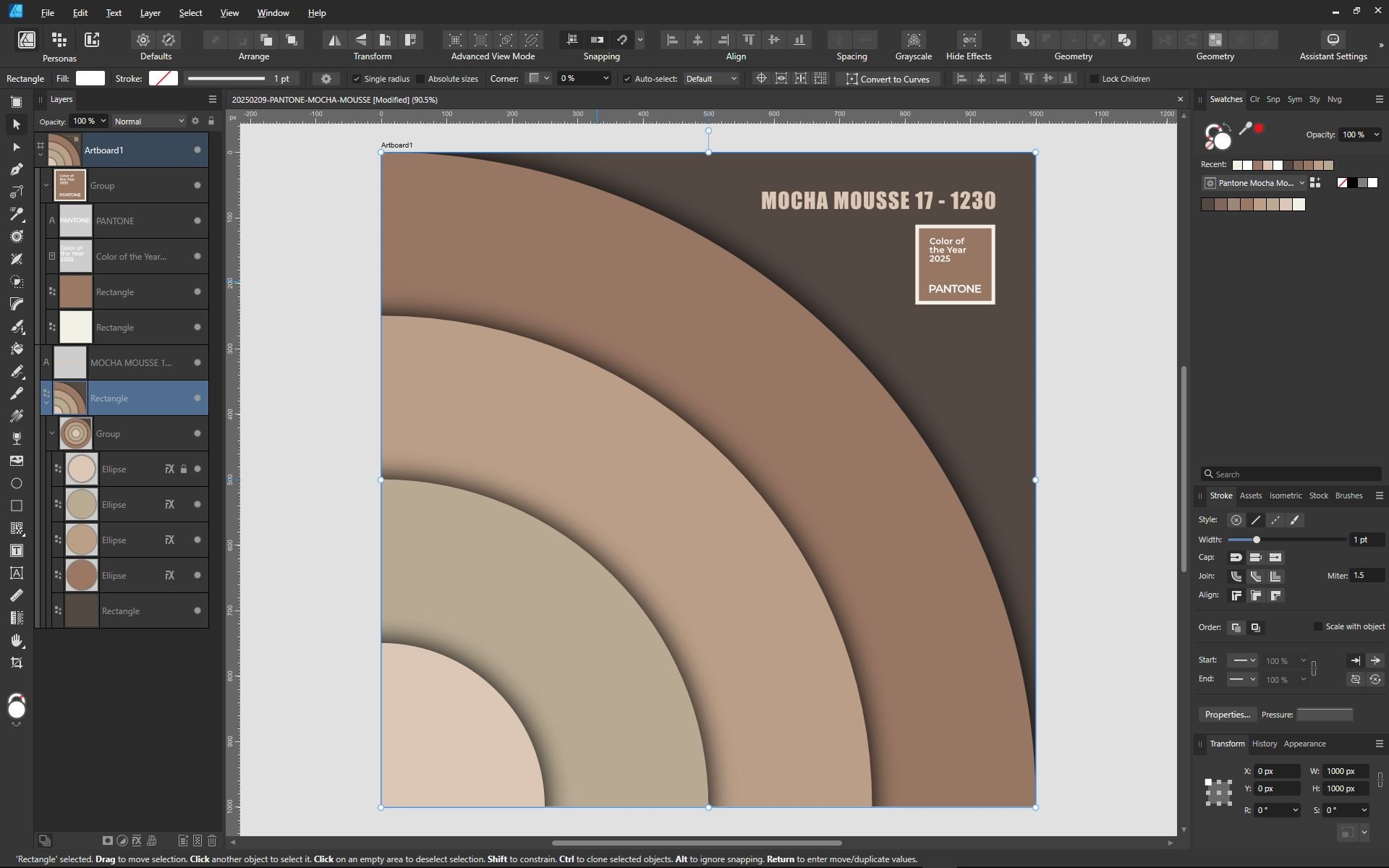Viewport: 1389px width, 868px height.
Task: Choose square cap for stroke
Action: (x=1275, y=557)
